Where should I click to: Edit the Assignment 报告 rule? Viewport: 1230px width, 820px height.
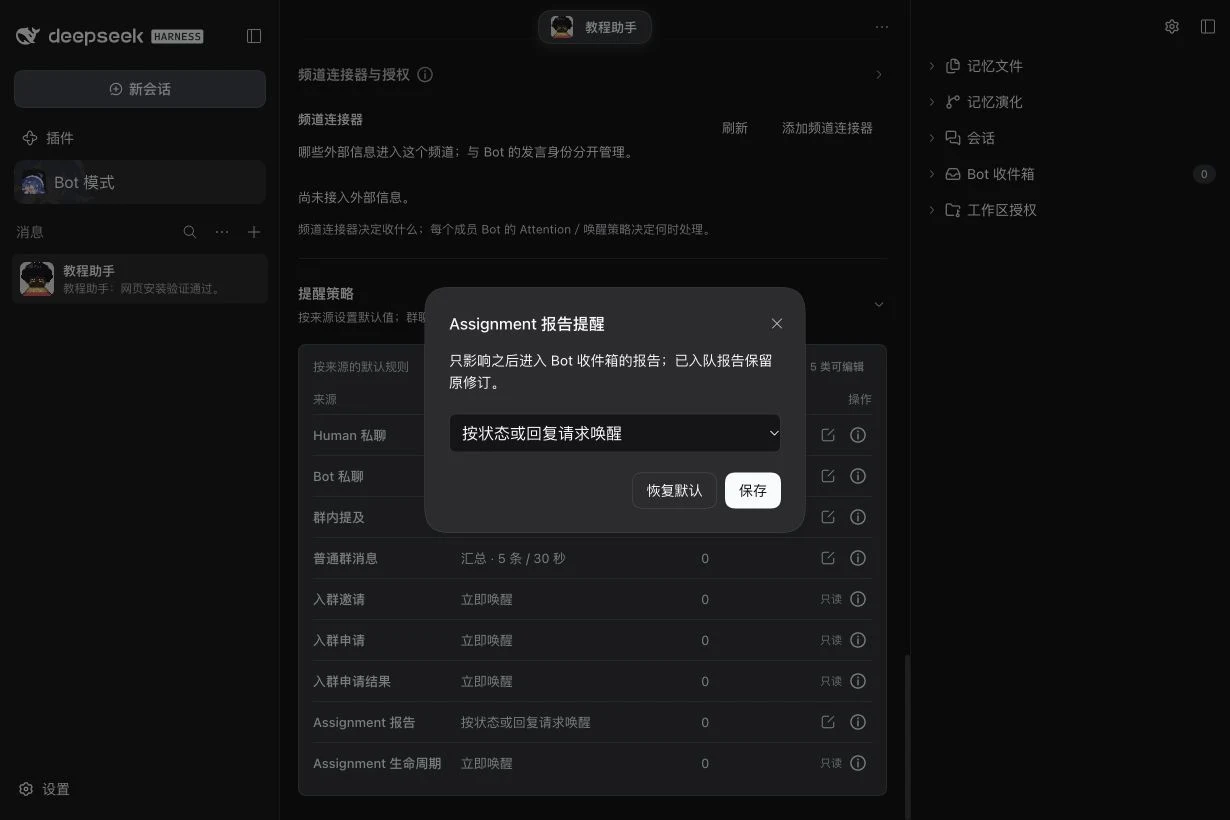(827, 722)
